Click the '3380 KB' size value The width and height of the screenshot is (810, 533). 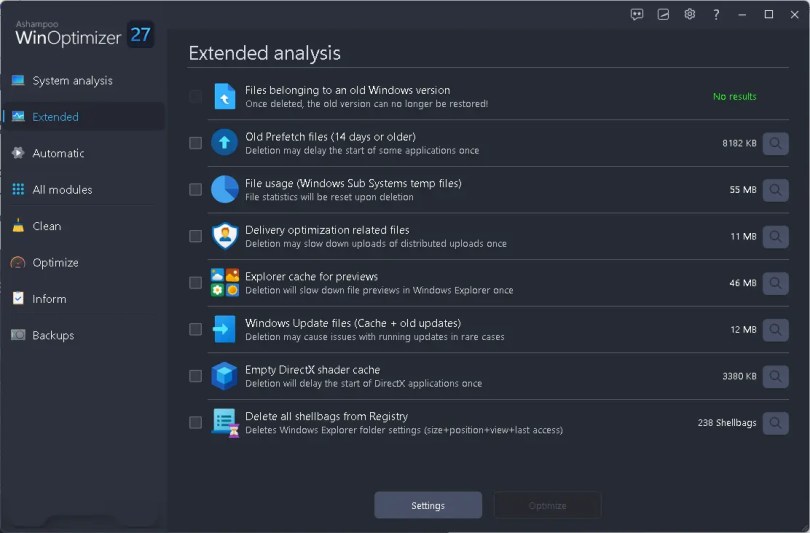click(739, 376)
